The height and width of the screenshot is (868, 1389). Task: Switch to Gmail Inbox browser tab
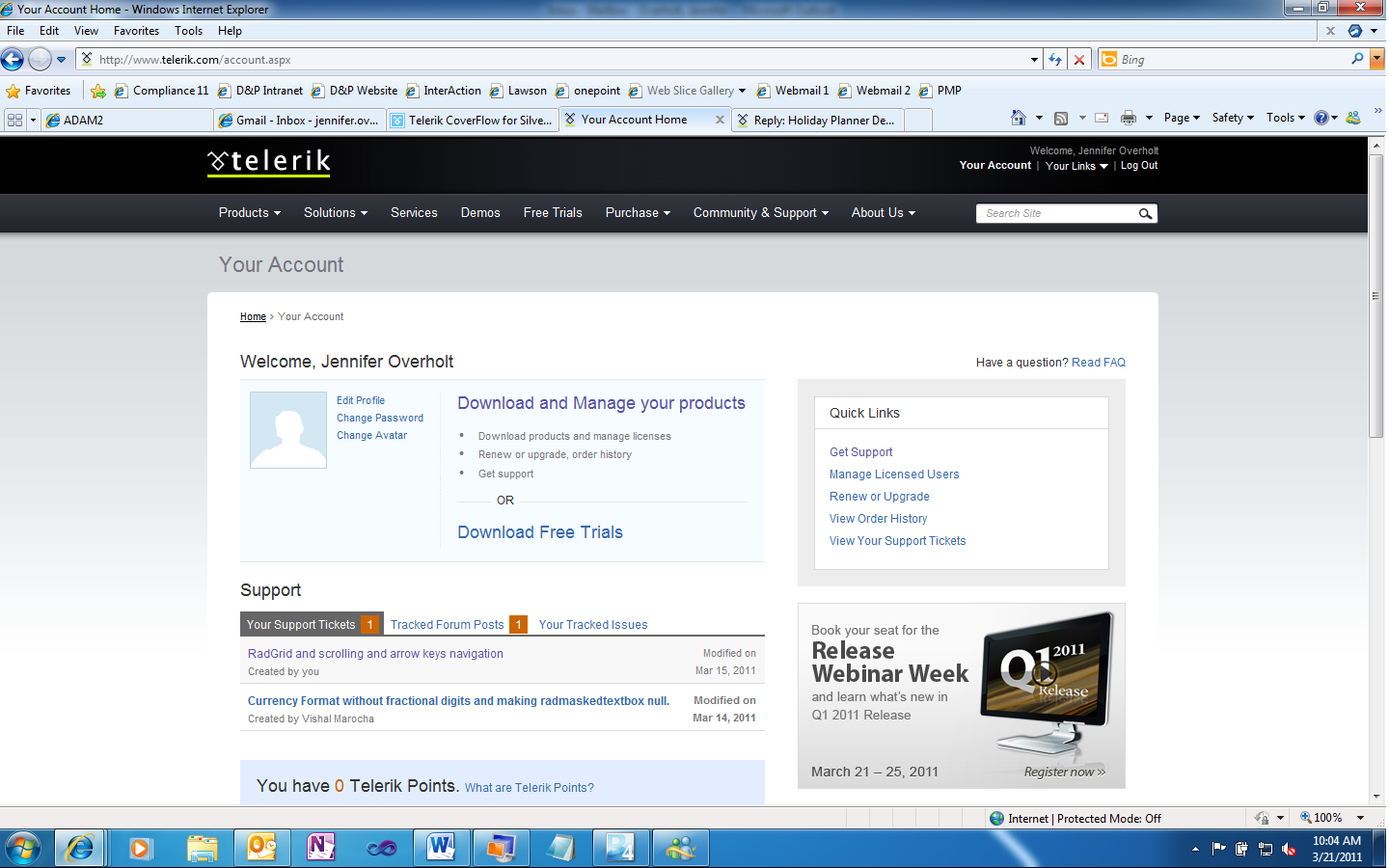[x=300, y=121]
